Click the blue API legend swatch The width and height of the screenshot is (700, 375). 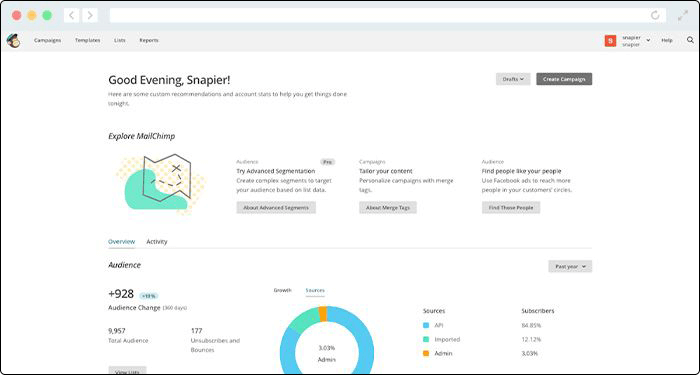coord(426,325)
